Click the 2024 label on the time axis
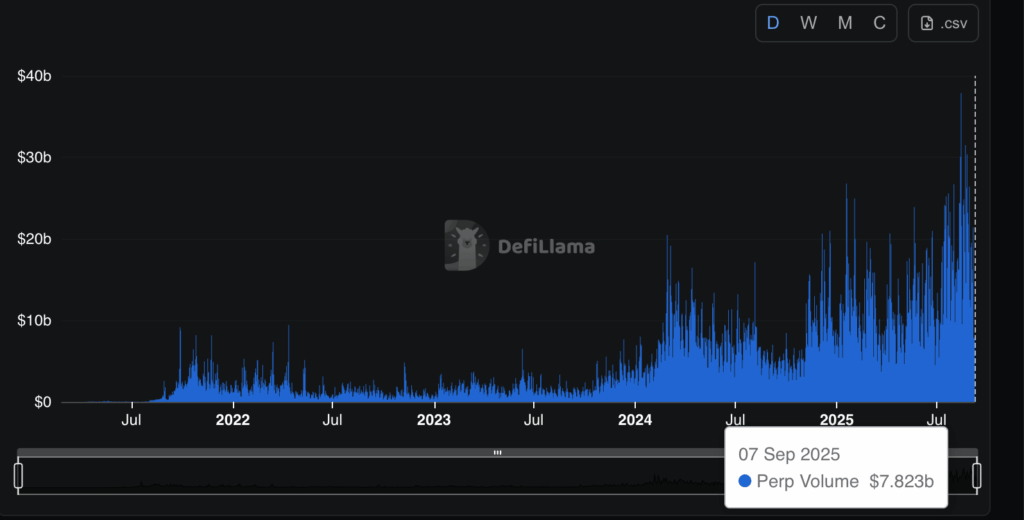 pyautogui.click(x=635, y=420)
